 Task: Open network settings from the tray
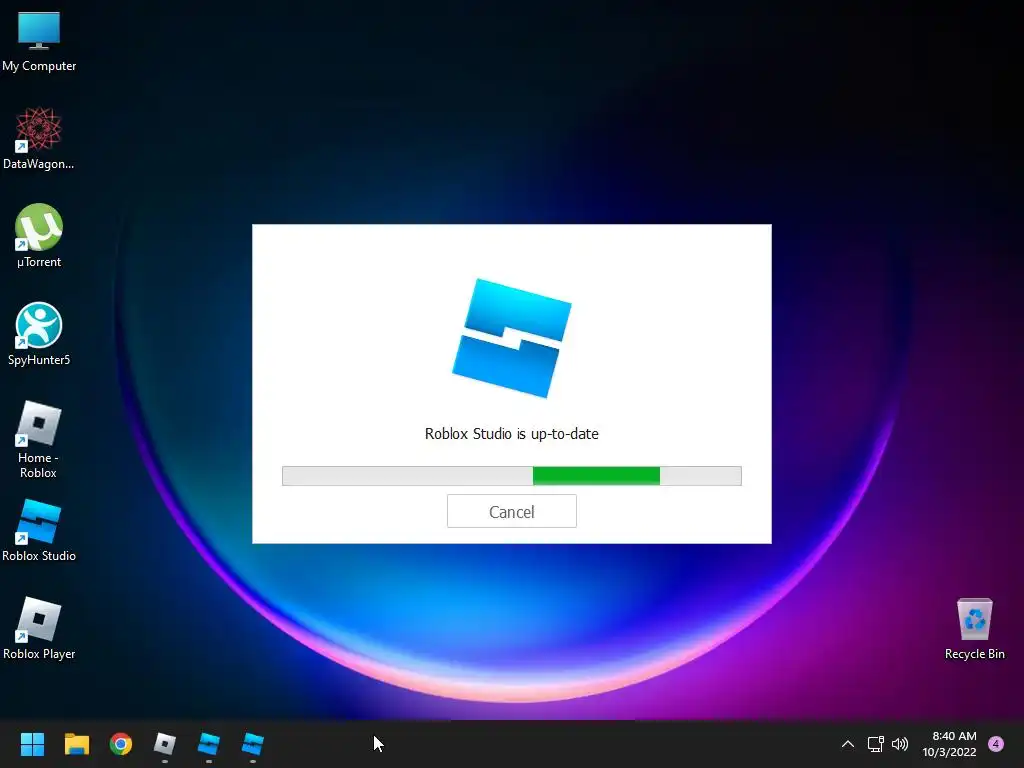pos(875,744)
